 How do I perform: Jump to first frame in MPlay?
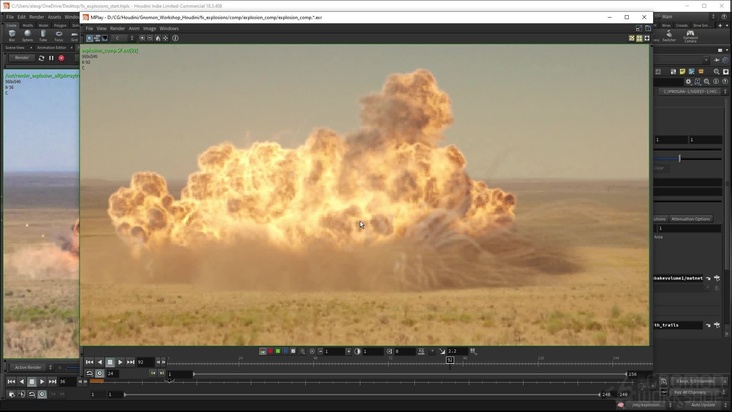[x=89, y=362]
